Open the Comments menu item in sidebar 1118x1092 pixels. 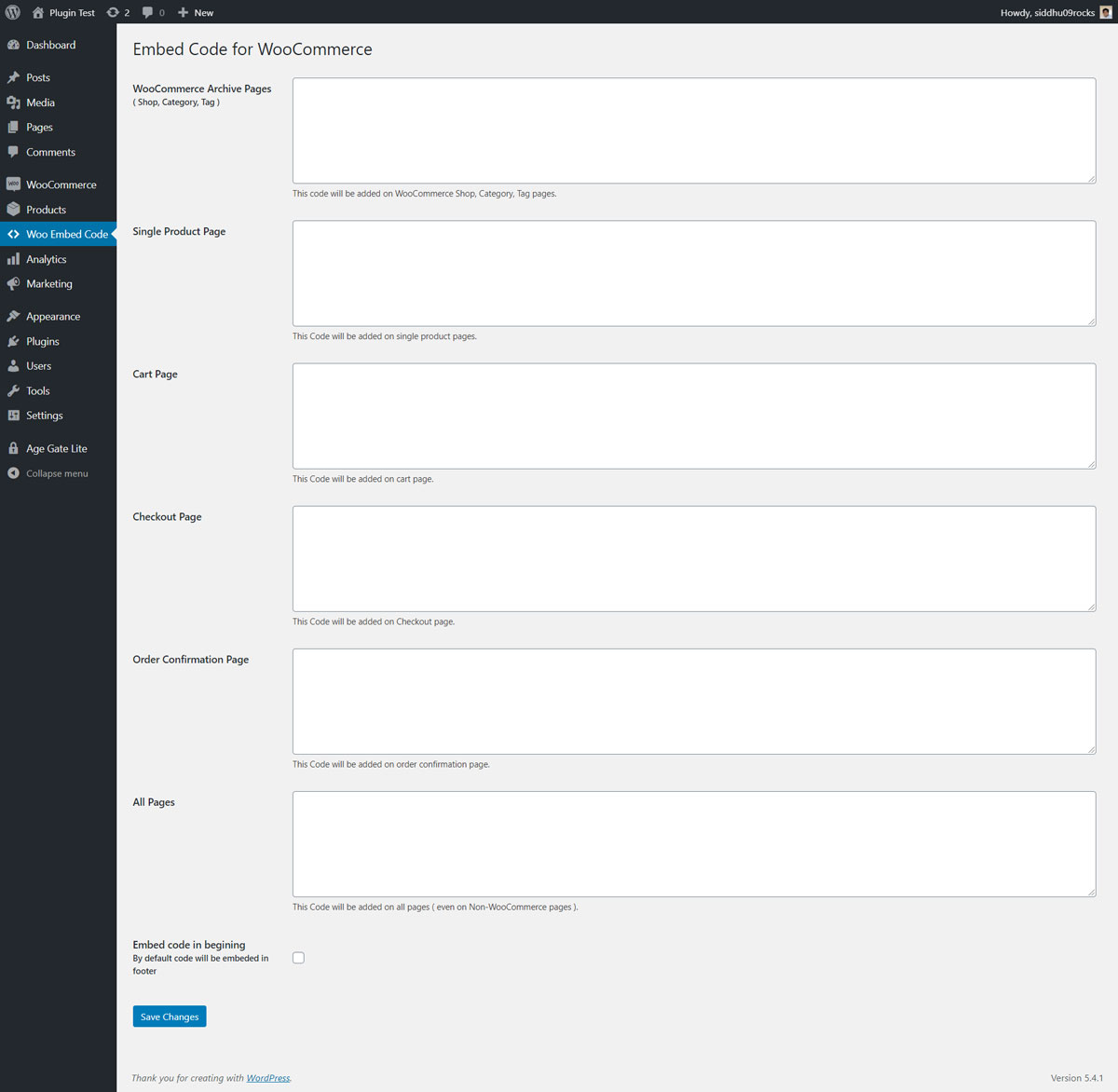pos(58,152)
